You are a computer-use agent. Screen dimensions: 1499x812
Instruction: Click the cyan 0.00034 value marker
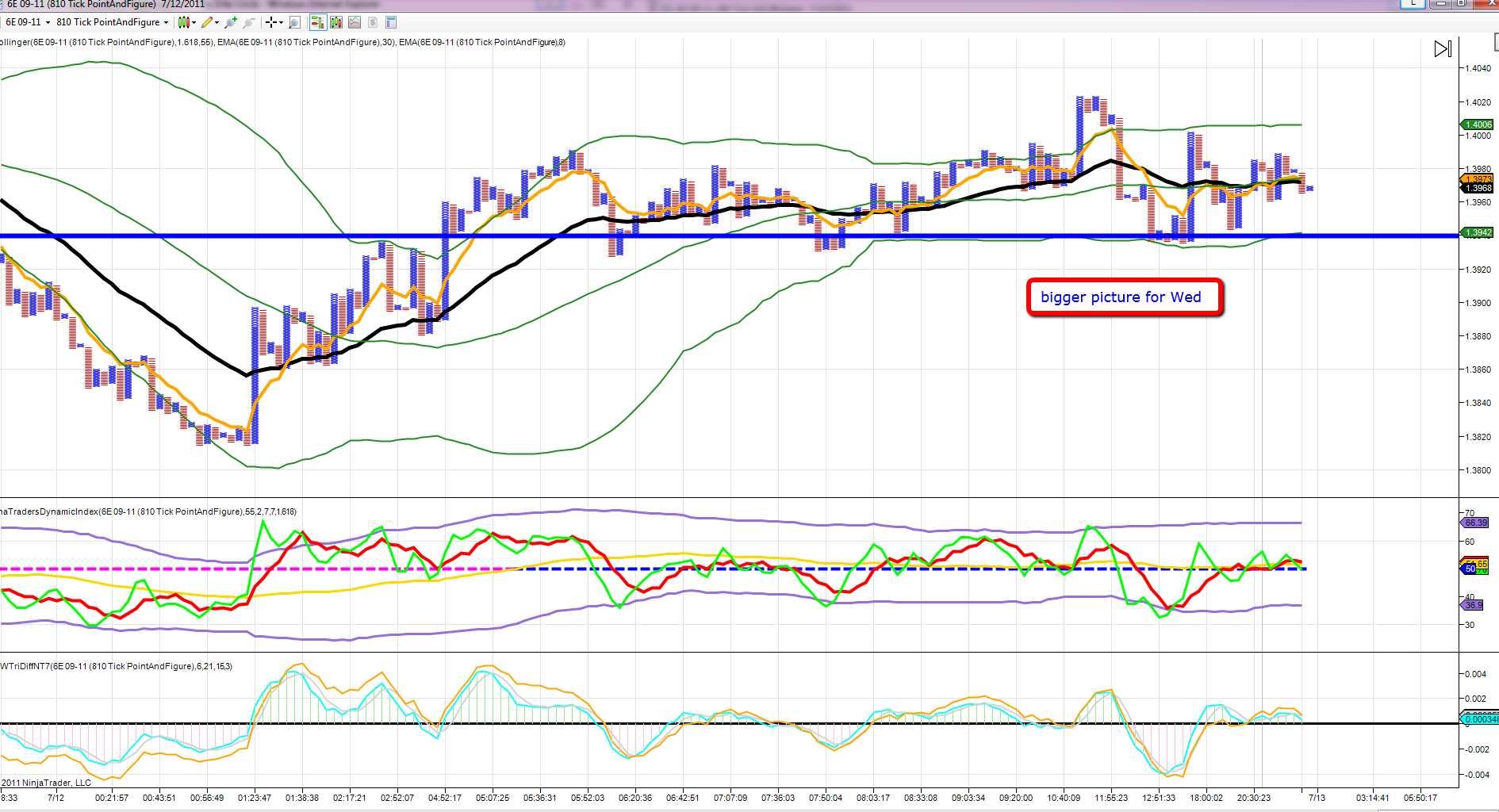1480,719
